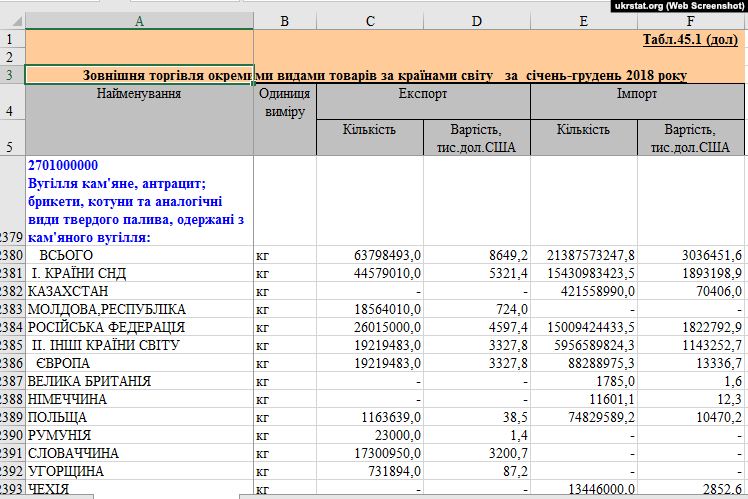Click the 11601,1 cell for НІМЕЧЧИНА

click(x=583, y=399)
